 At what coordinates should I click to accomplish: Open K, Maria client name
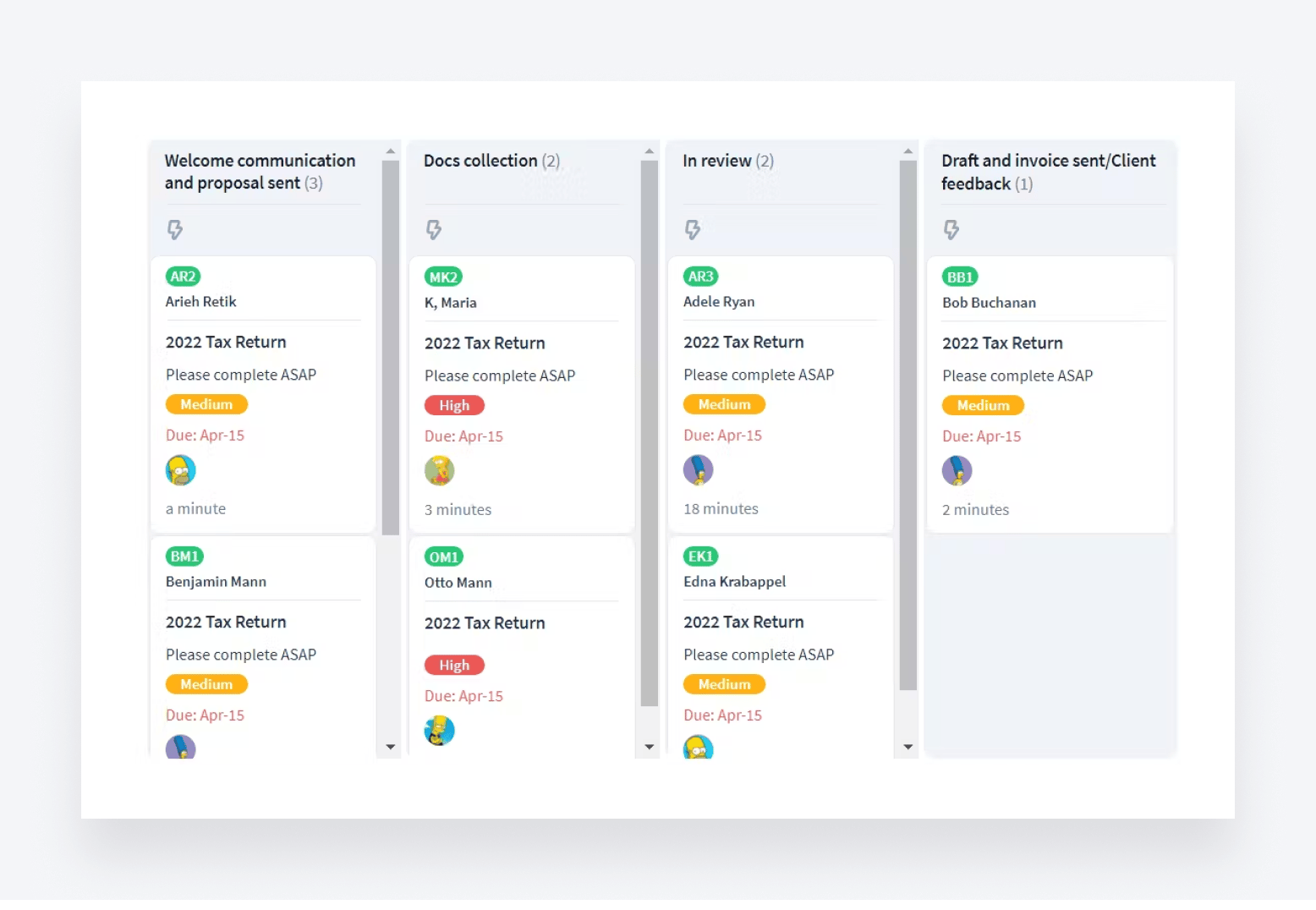click(451, 303)
